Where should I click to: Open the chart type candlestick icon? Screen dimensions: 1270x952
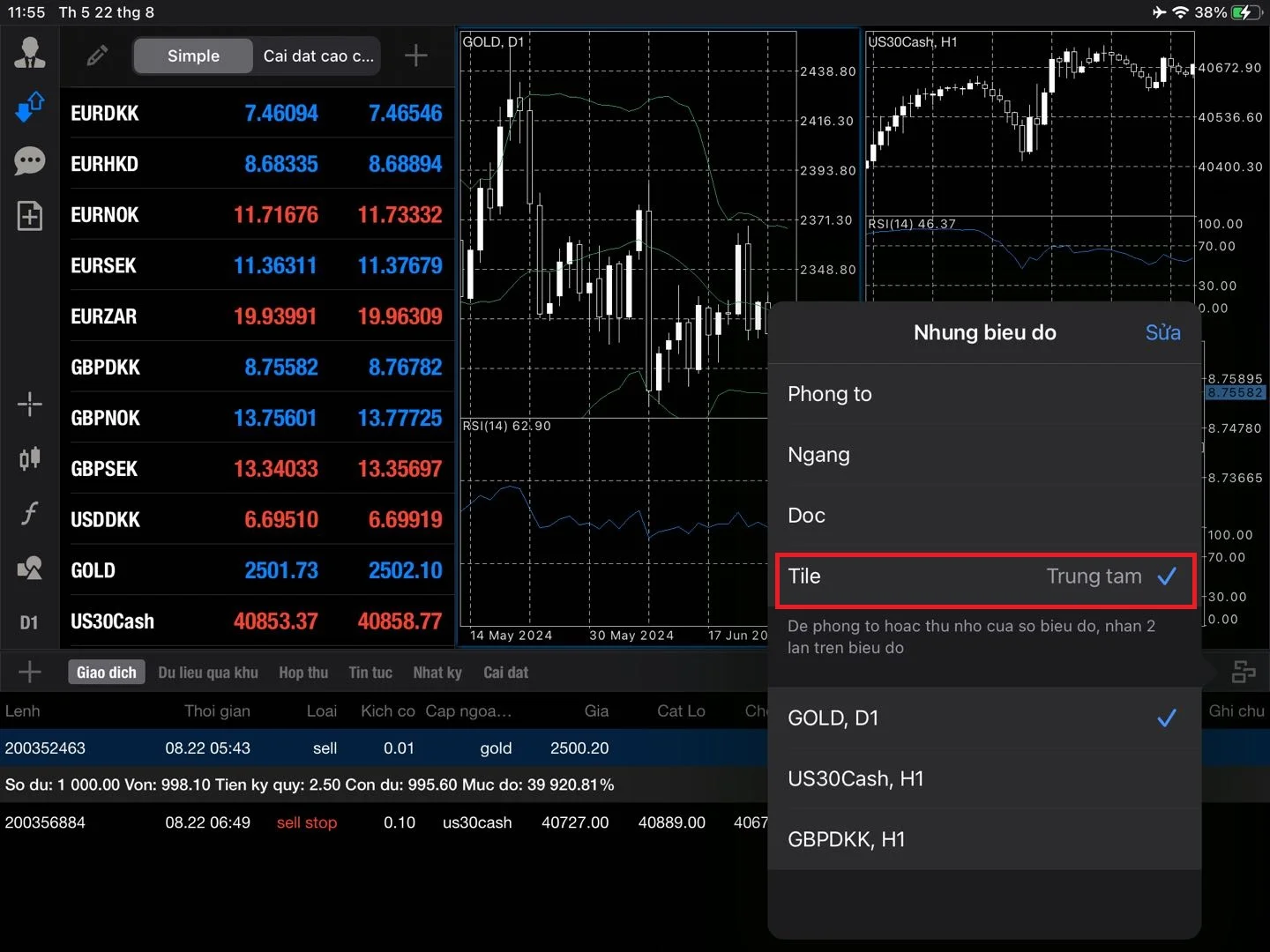coord(30,458)
